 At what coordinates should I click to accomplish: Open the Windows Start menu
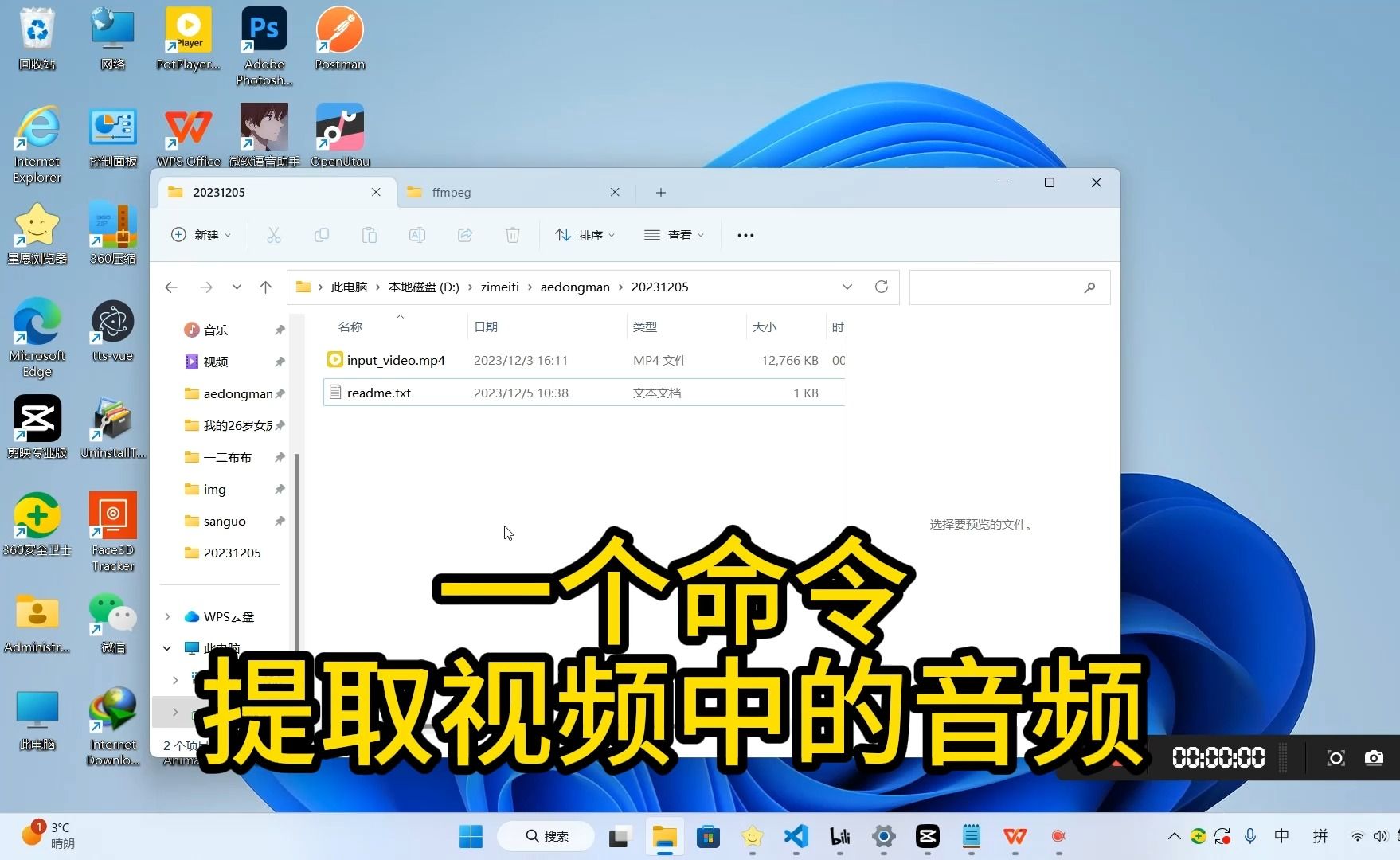coord(471,836)
